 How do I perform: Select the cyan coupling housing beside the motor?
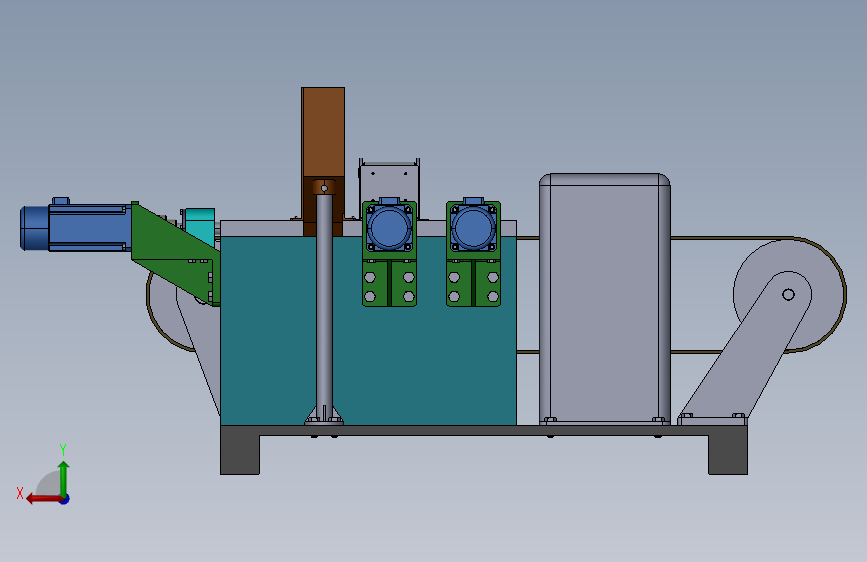pos(200,226)
